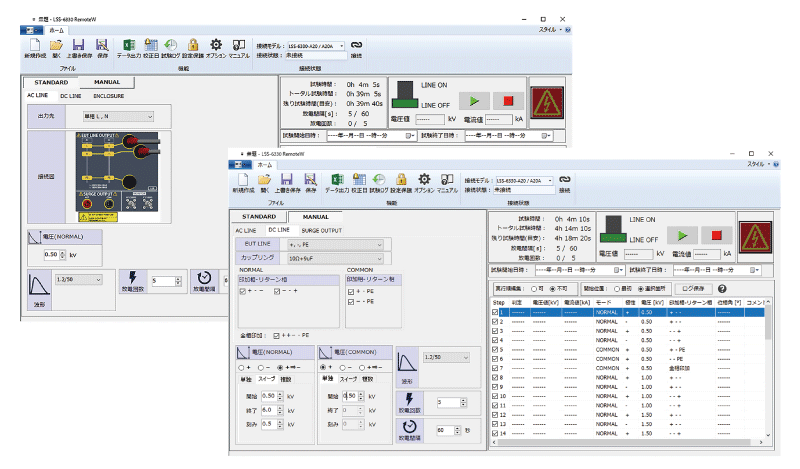Click connect (接続) chain icon in front window
The height and width of the screenshot is (469, 800).
coord(564,180)
